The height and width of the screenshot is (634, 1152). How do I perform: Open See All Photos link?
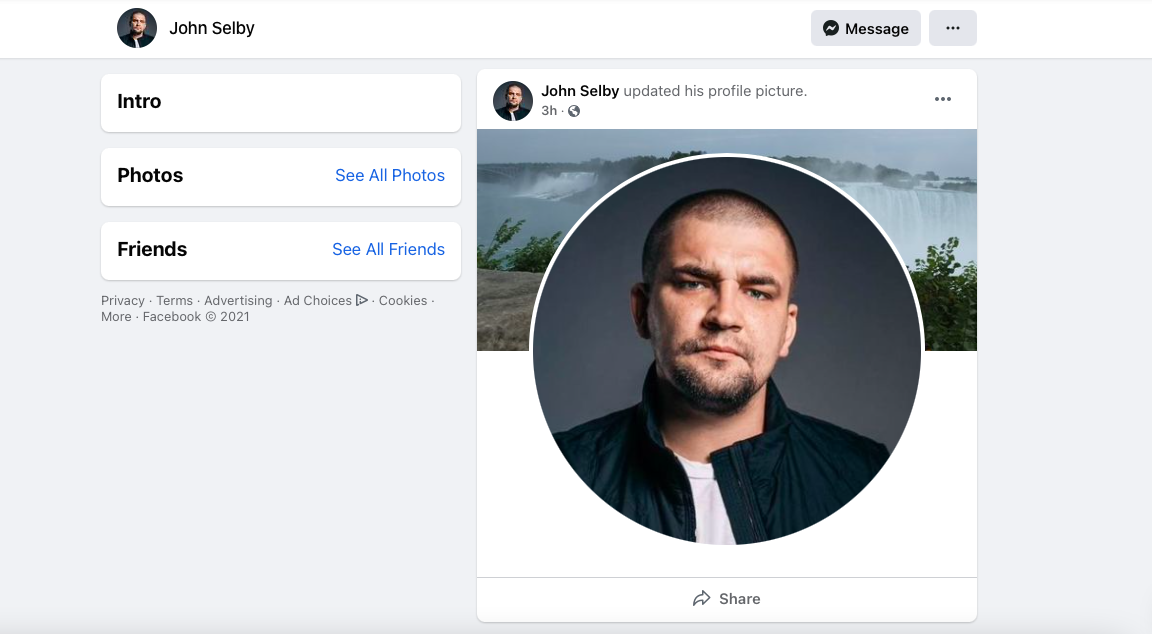click(390, 175)
